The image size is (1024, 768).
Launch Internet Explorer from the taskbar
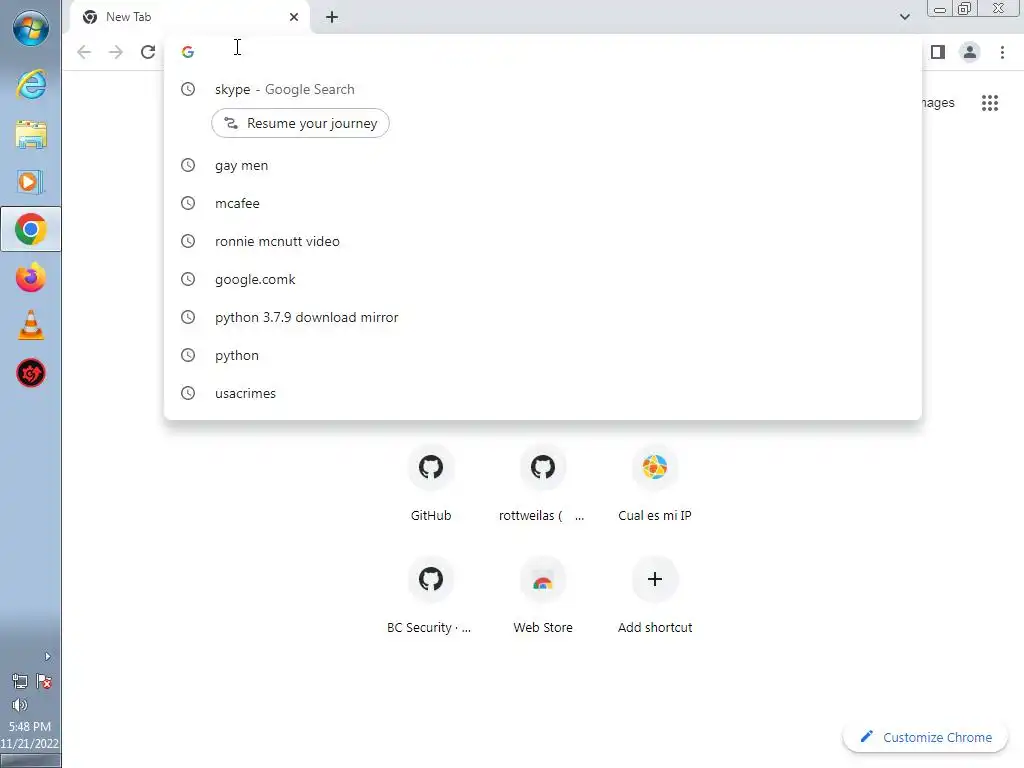[31, 85]
